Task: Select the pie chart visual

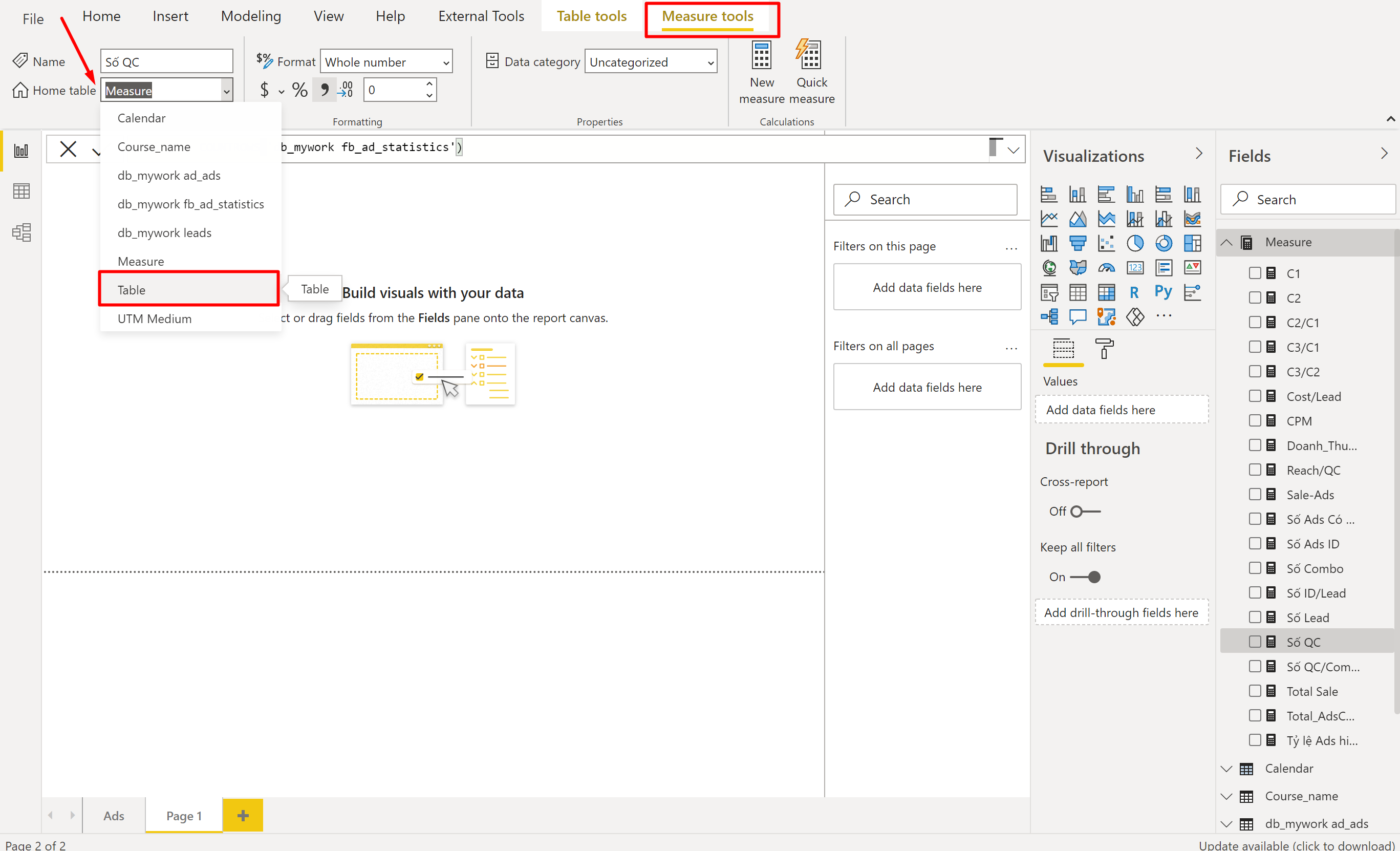Action: click(x=1135, y=243)
